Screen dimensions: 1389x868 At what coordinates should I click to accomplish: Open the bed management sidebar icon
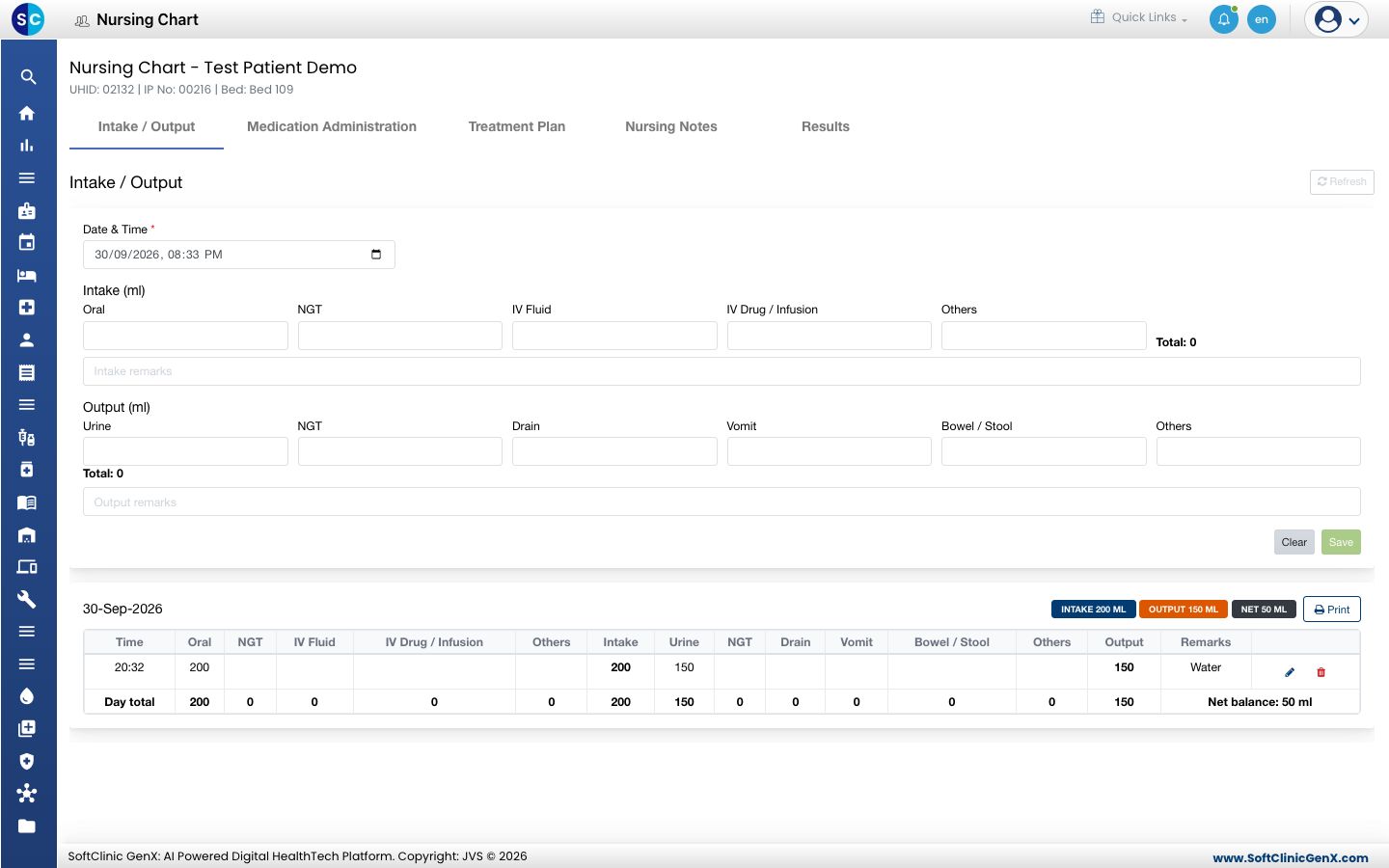pos(27,276)
